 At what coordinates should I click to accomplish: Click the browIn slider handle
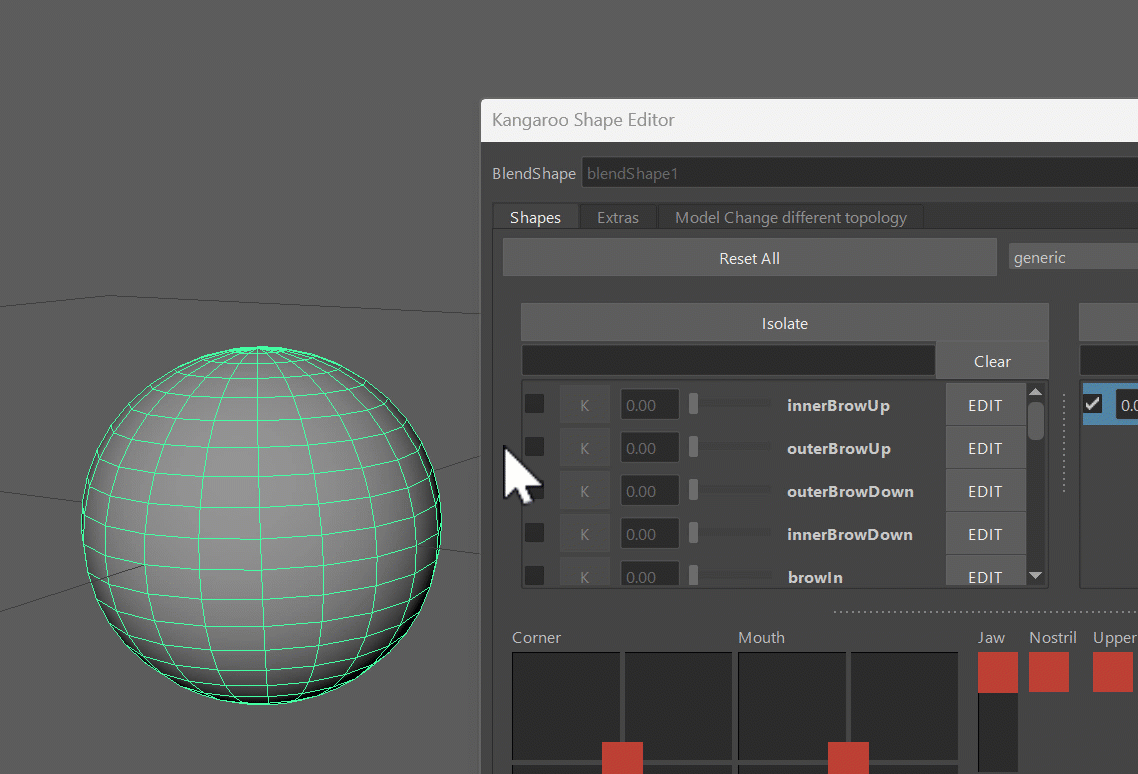click(694, 575)
